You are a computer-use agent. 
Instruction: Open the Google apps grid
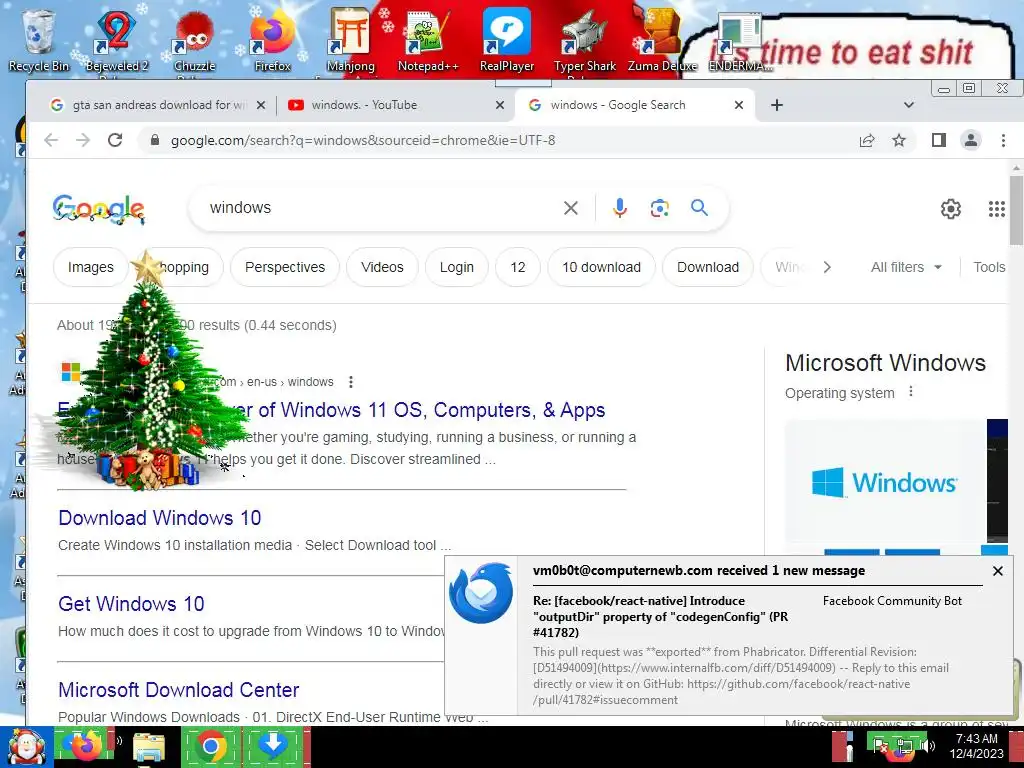click(997, 209)
